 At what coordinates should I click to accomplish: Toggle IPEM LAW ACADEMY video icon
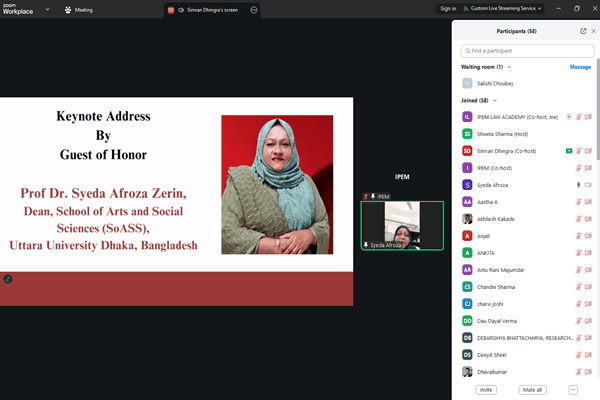[588, 117]
